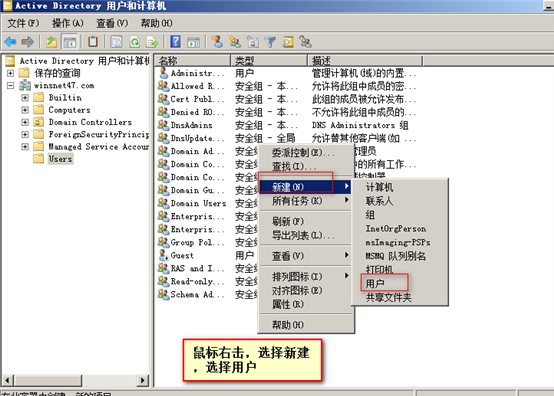Sort by the 名称 column header
Screen dimensions: 554x396
coord(193,60)
